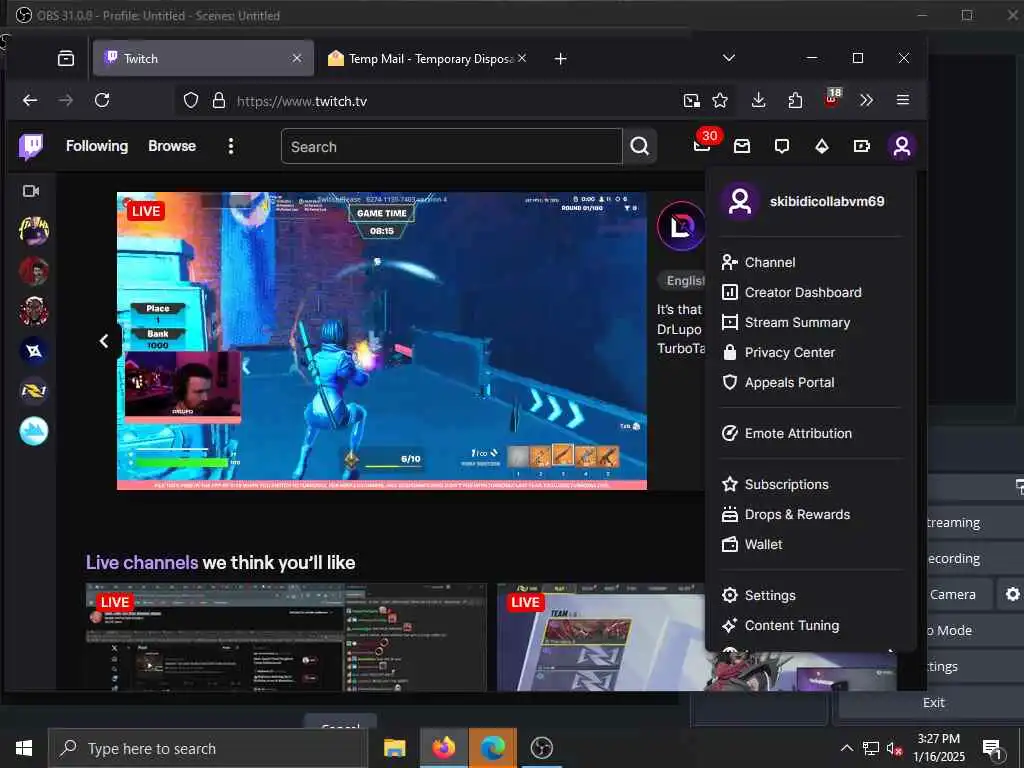This screenshot has width=1024, height=768.
Task: Click the Firefox View icon
Action: click(66, 59)
